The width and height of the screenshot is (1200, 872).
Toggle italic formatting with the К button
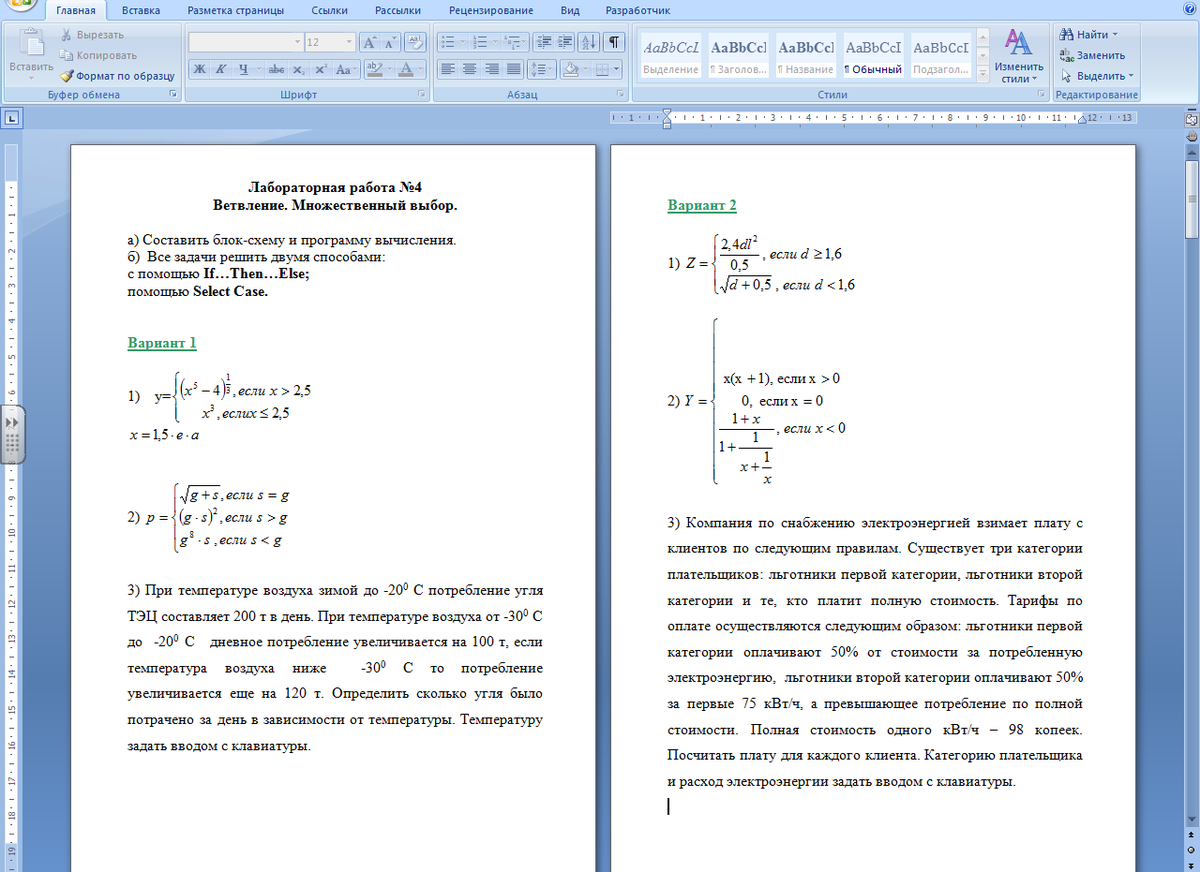[219, 69]
